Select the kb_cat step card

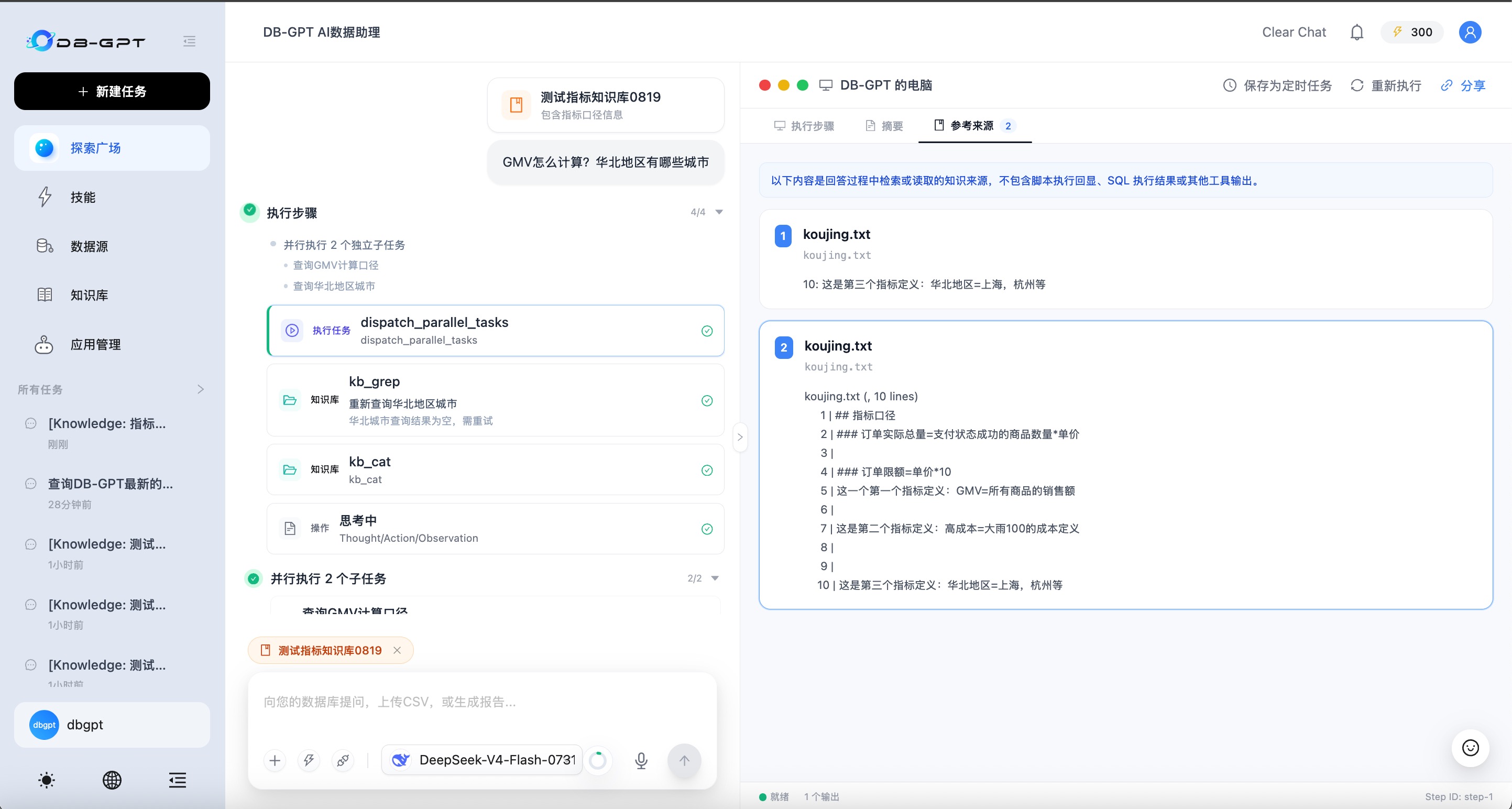point(496,469)
